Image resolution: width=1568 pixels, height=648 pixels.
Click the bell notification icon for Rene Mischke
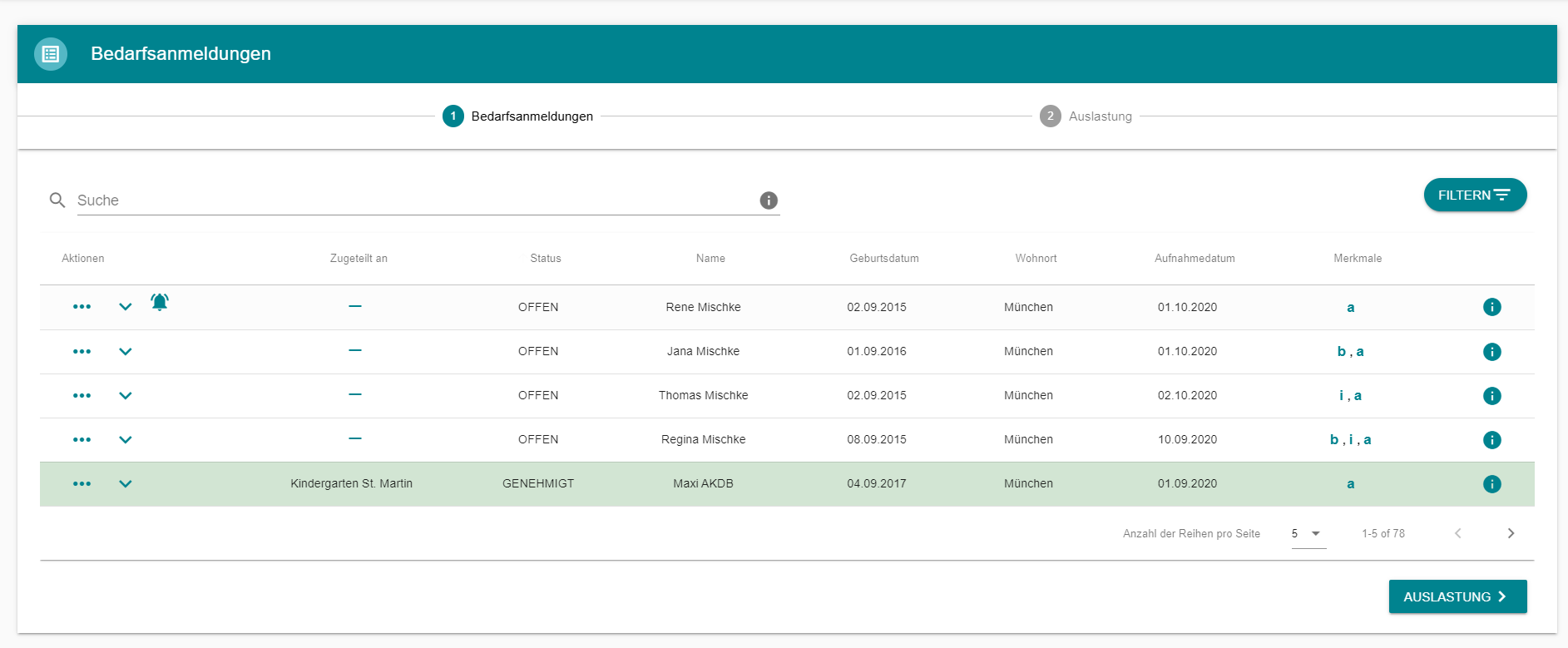click(x=160, y=302)
